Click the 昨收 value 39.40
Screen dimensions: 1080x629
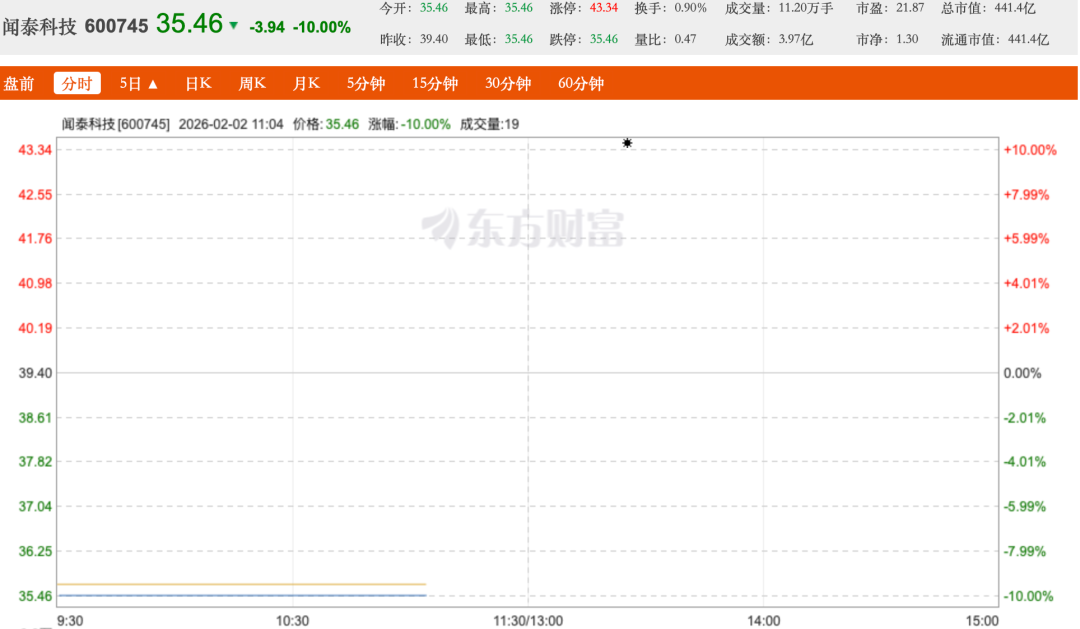(434, 39)
